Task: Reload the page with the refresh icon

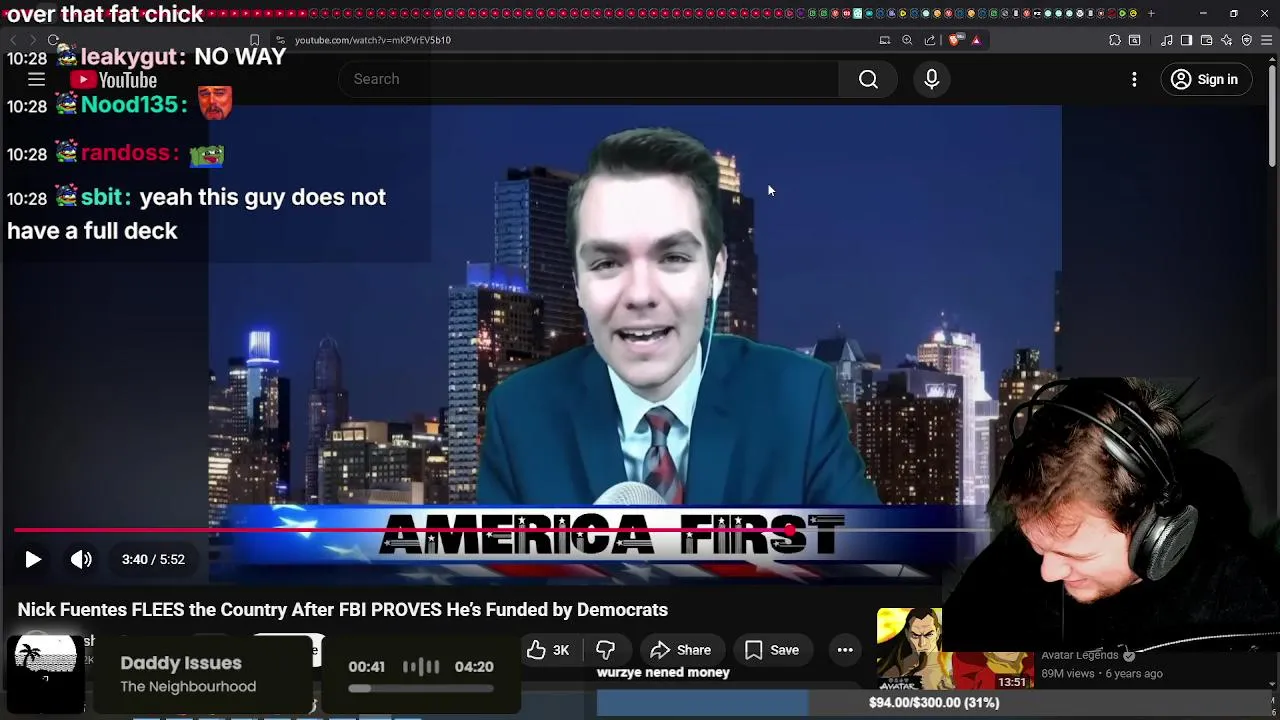Action: [x=53, y=40]
